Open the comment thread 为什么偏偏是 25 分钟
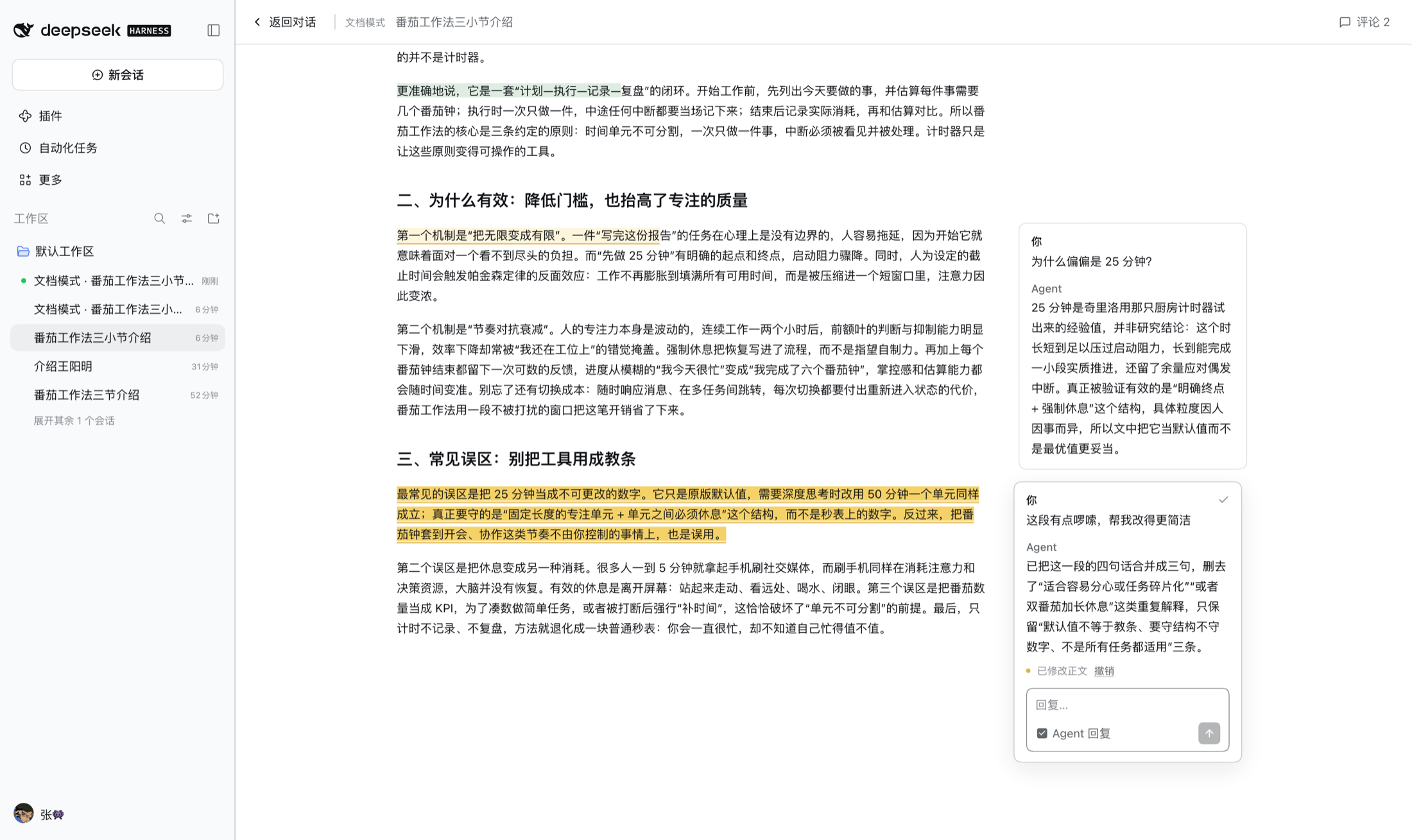Image resolution: width=1412 pixels, height=840 pixels. coord(1132,346)
